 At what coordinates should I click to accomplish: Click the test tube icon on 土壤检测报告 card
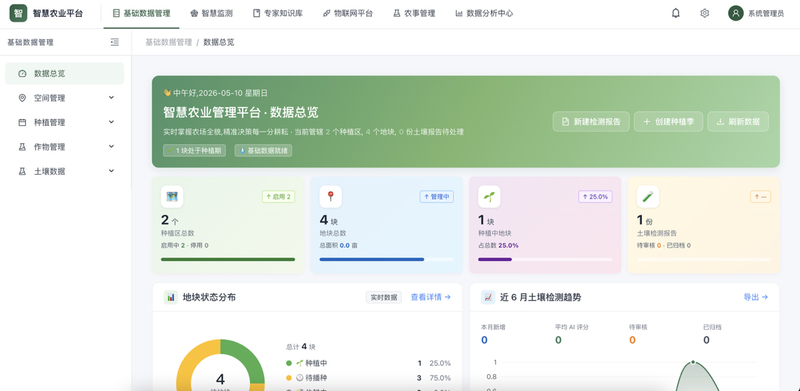pyautogui.click(x=648, y=197)
